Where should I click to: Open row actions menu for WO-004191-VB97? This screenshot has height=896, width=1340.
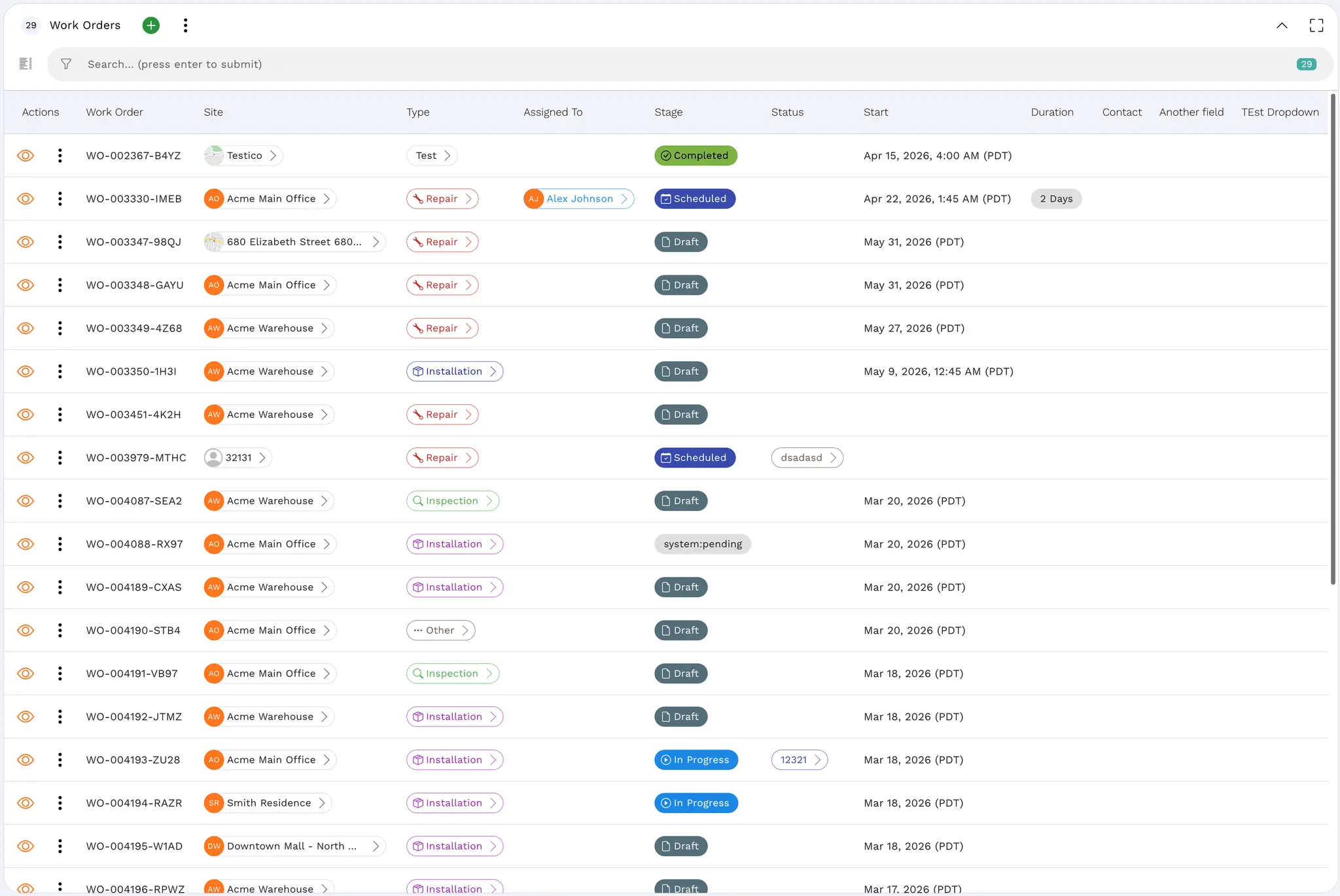coord(60,674)
